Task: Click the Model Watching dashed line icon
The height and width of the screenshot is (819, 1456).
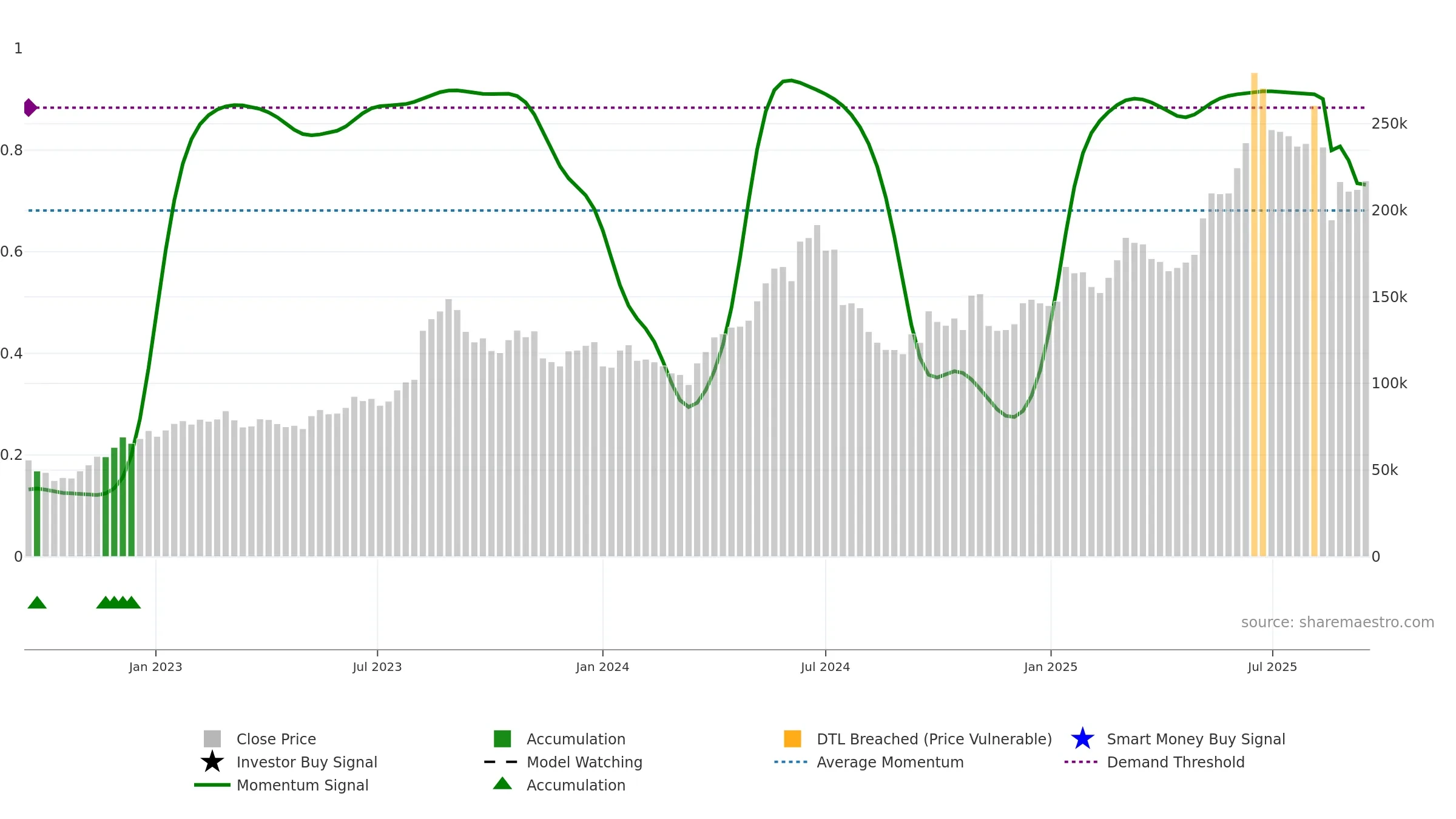Action: point(501,762)
